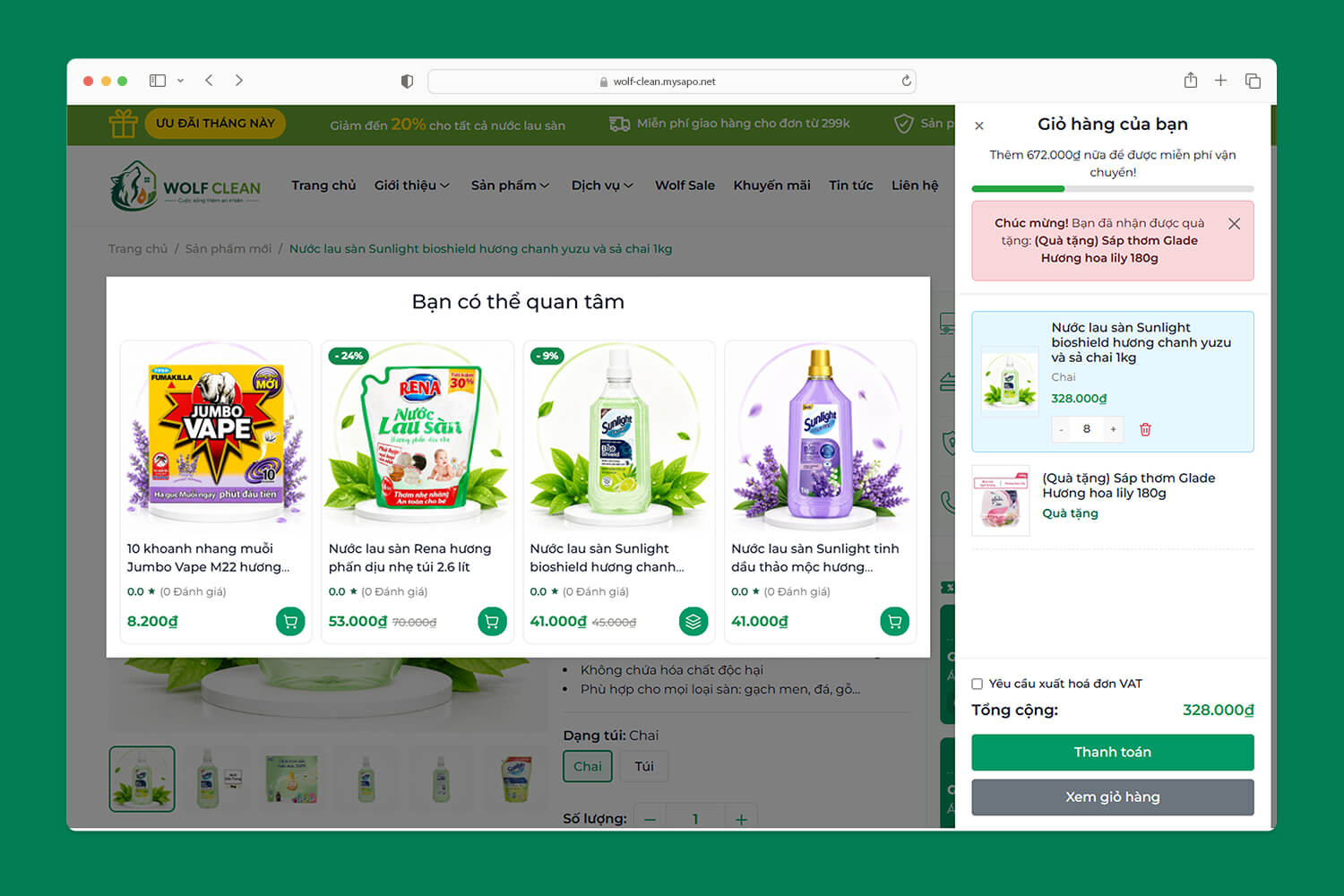Open Sunlight bioshield title in cart drawer
Image resolution: width=1344 pixels, height=896 pixels.
coord(1141,342)
